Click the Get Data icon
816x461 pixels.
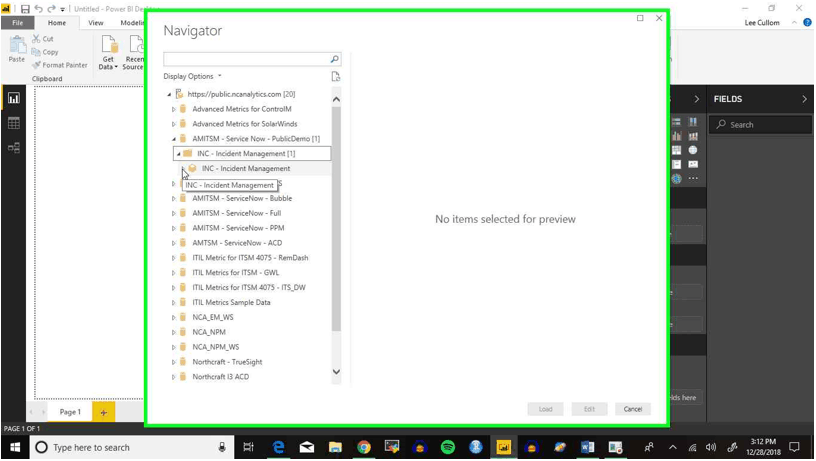point(109,45)
